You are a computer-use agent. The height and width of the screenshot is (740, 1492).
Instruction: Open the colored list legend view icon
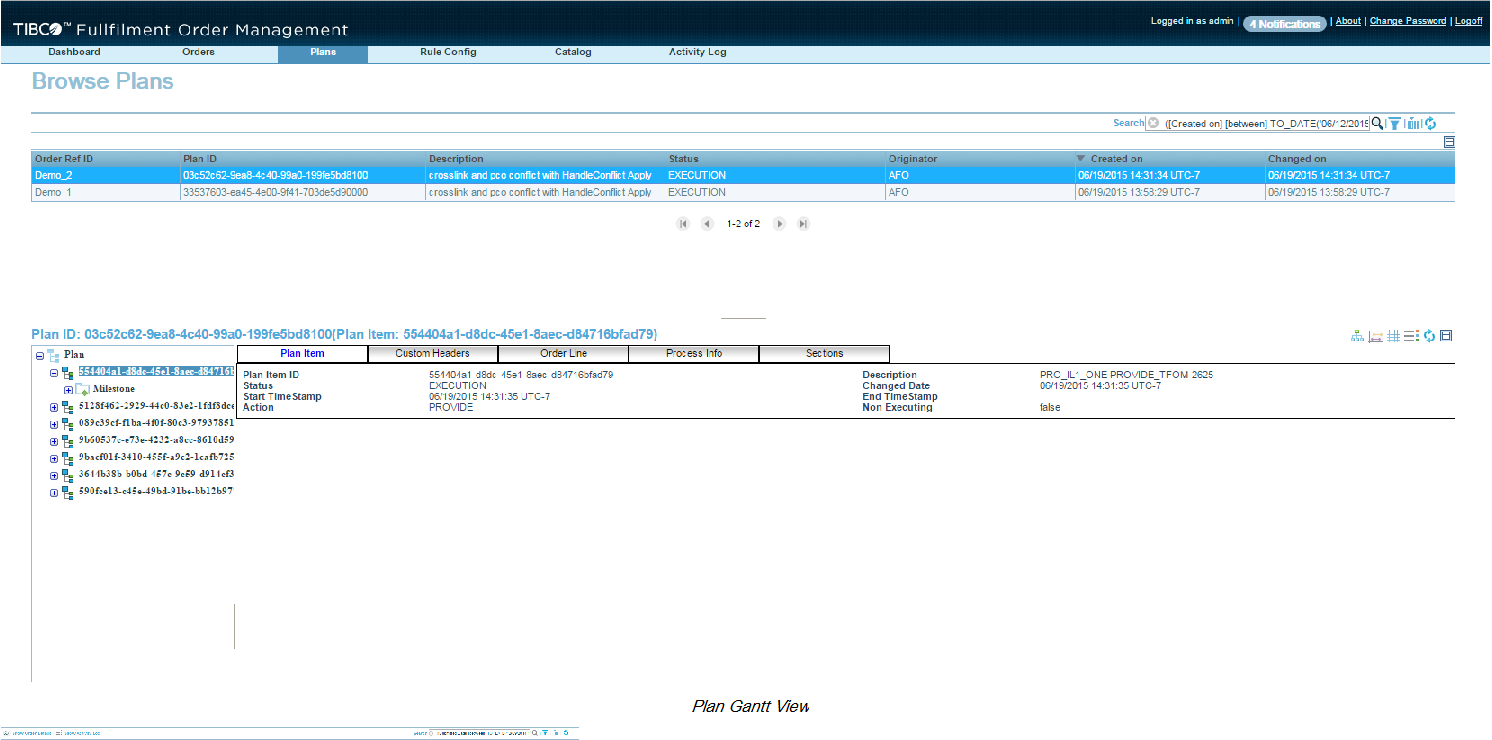(1411, 336)
